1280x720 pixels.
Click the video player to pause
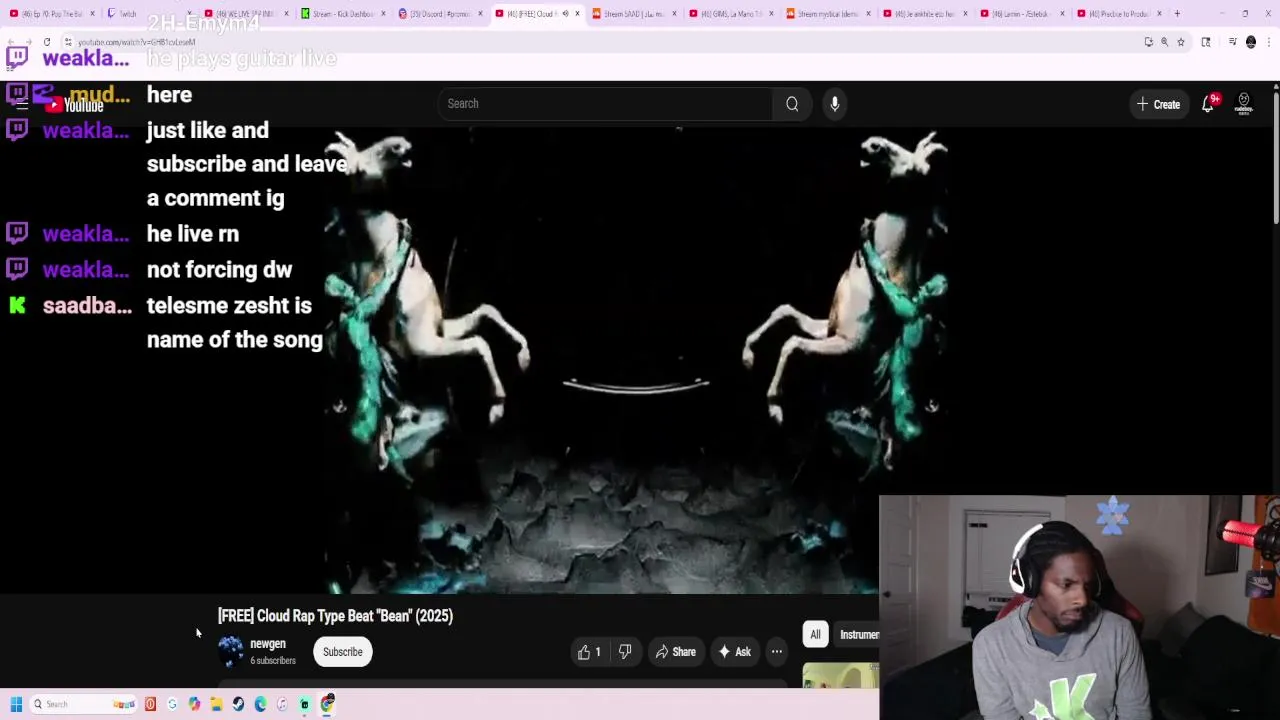[636, 360]
